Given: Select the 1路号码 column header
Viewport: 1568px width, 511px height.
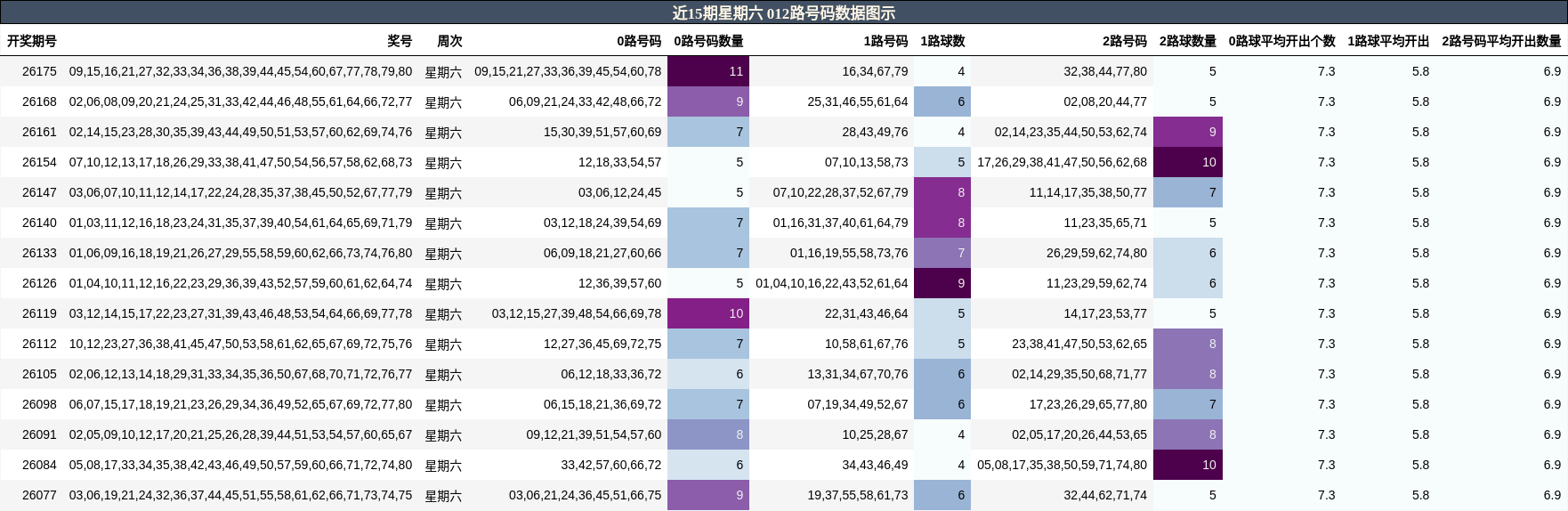Looking at the screenshot, I should tap(885, 41).
